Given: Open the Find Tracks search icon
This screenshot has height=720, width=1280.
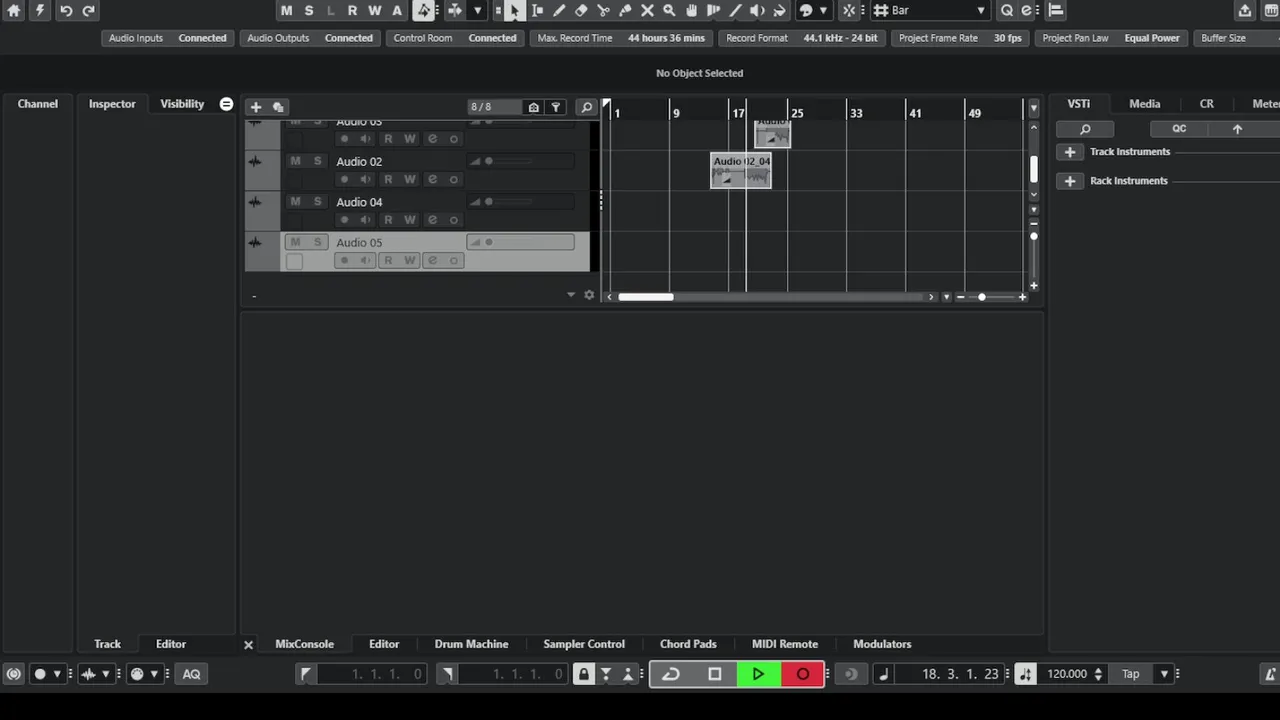Looking at the screenshot, I should tap(587, 107).
